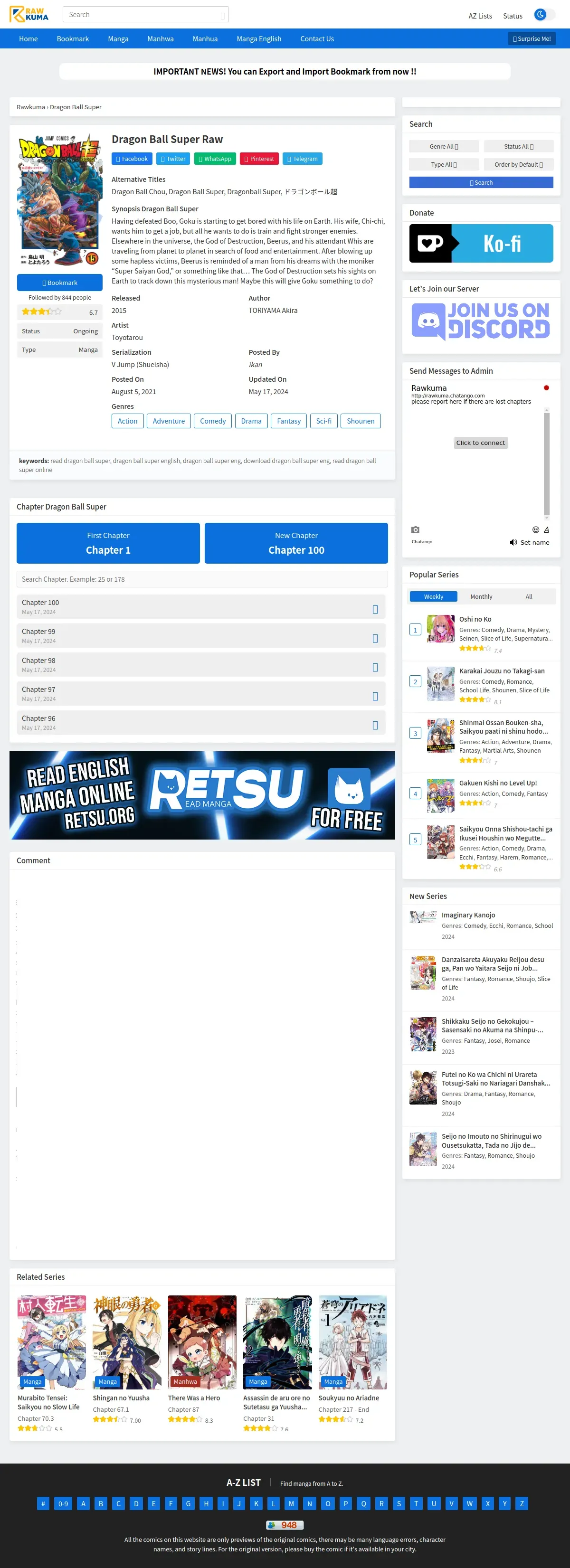Open Imaginary Kanojo new series link
This screenshot has width=570, height=1568.
tap(468, 915)
